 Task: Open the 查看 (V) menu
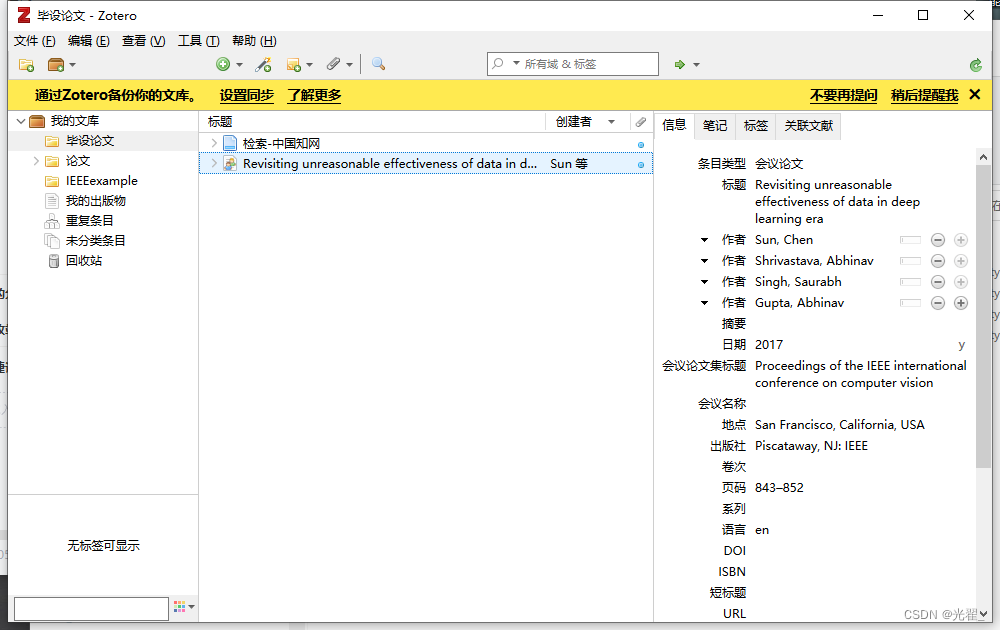pyautogui.click(x=143, y=41)
